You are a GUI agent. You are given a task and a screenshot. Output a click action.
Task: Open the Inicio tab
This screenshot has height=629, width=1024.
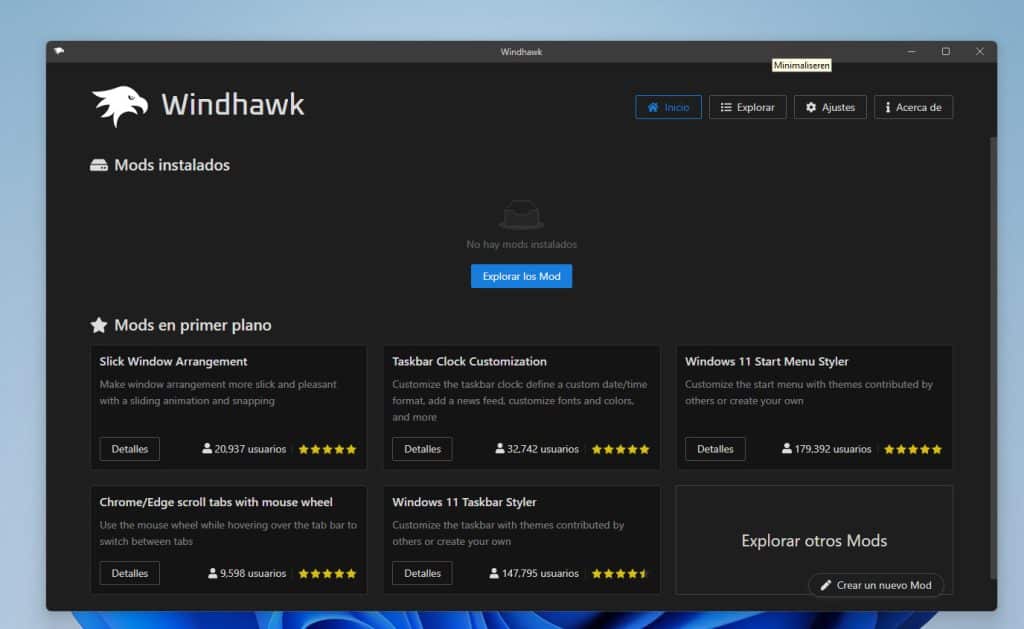[668, 107]
